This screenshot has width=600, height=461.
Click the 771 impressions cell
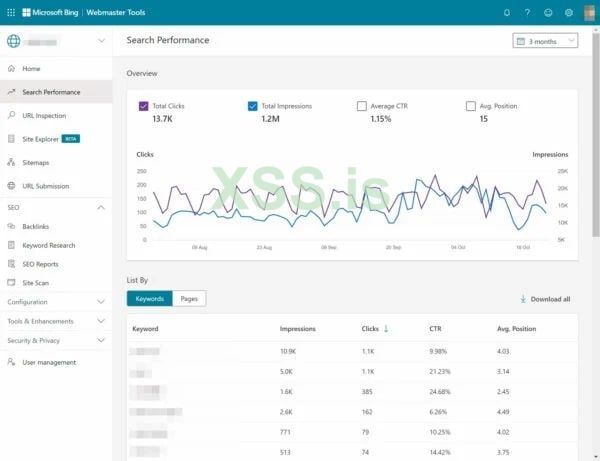coord(285,432)
